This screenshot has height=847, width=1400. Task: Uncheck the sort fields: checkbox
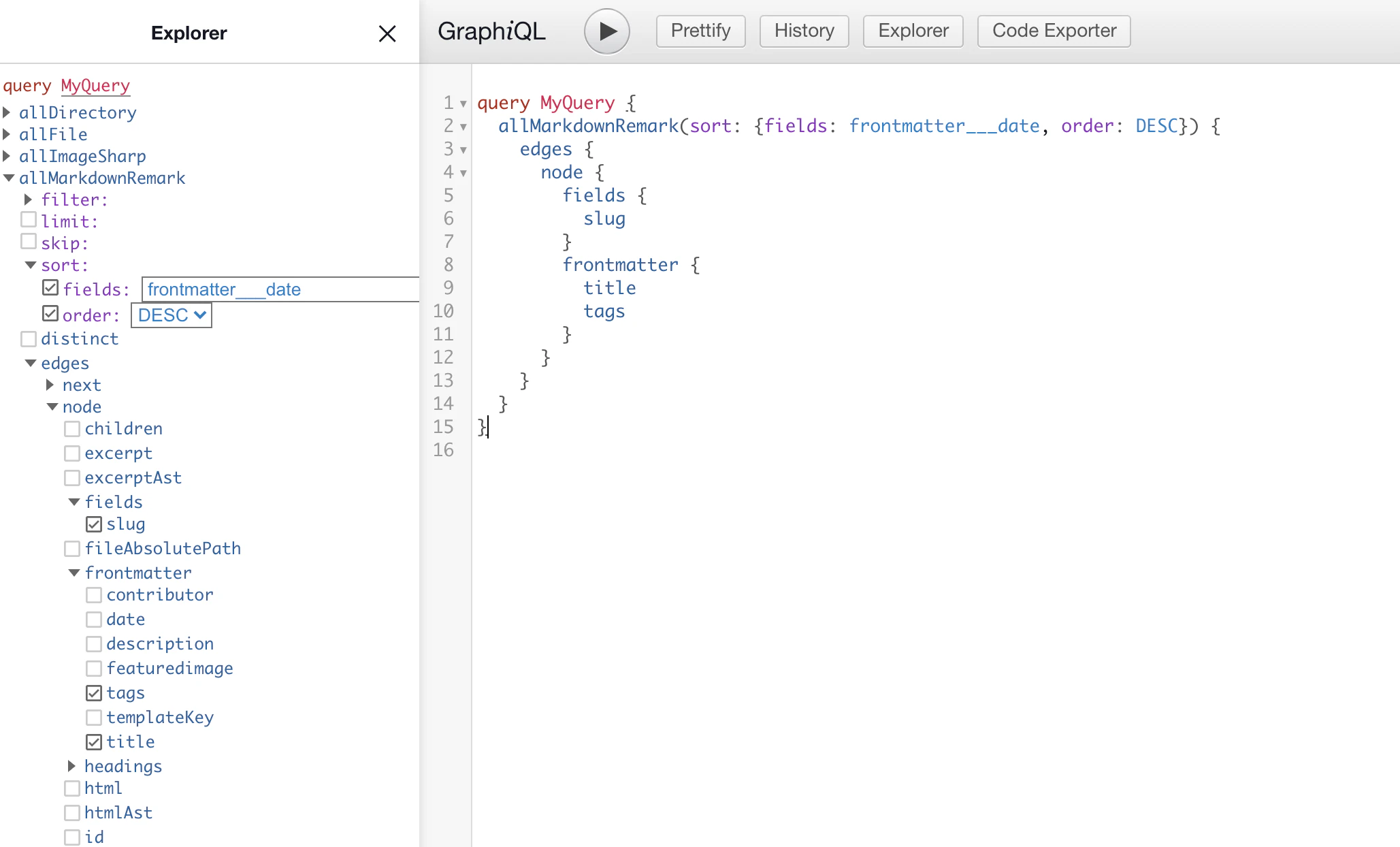[x=50, y=287]
